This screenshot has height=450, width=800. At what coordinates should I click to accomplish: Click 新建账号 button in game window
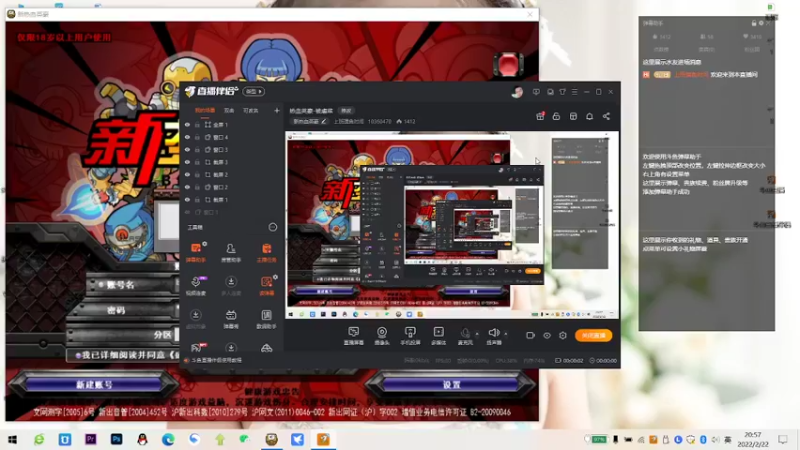click(94, 384)
